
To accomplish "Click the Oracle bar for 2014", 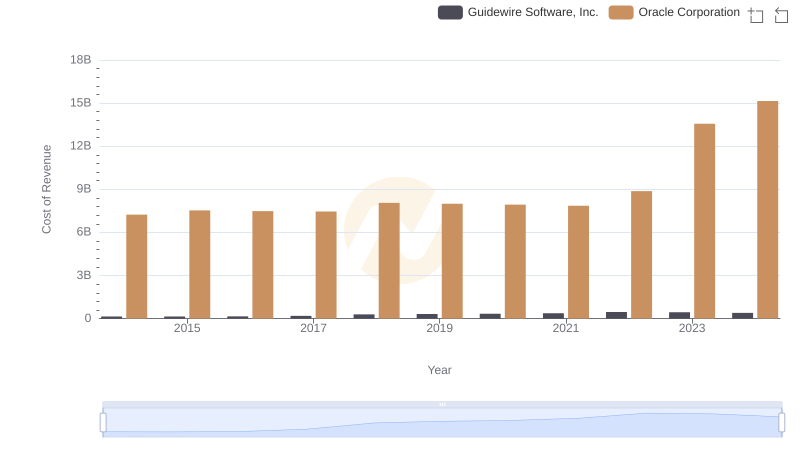I will [x=137, y=266].
